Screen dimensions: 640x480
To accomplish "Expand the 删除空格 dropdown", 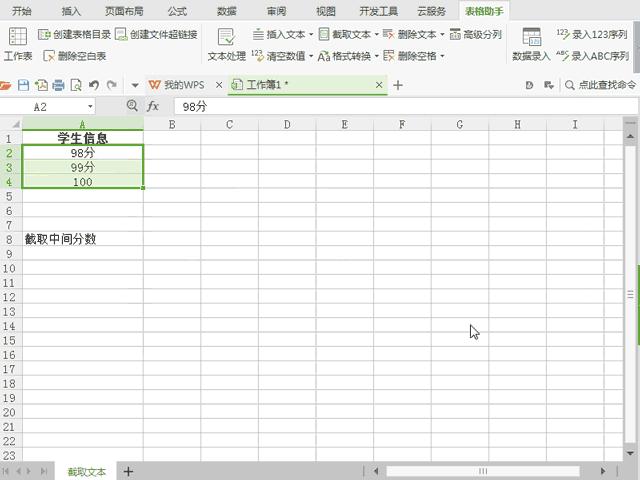I will pyautogui.click(x=442, y=56).
